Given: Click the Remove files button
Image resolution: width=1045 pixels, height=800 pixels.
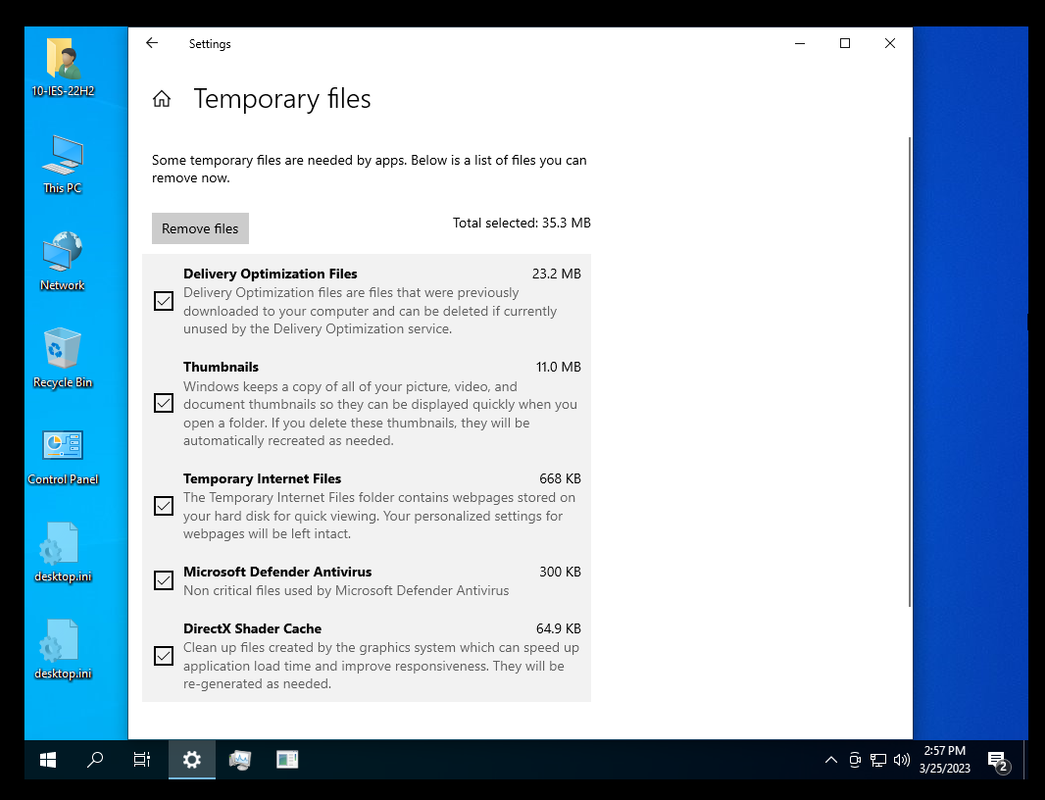Looking at the screenshot, I should tap(200, 229).
